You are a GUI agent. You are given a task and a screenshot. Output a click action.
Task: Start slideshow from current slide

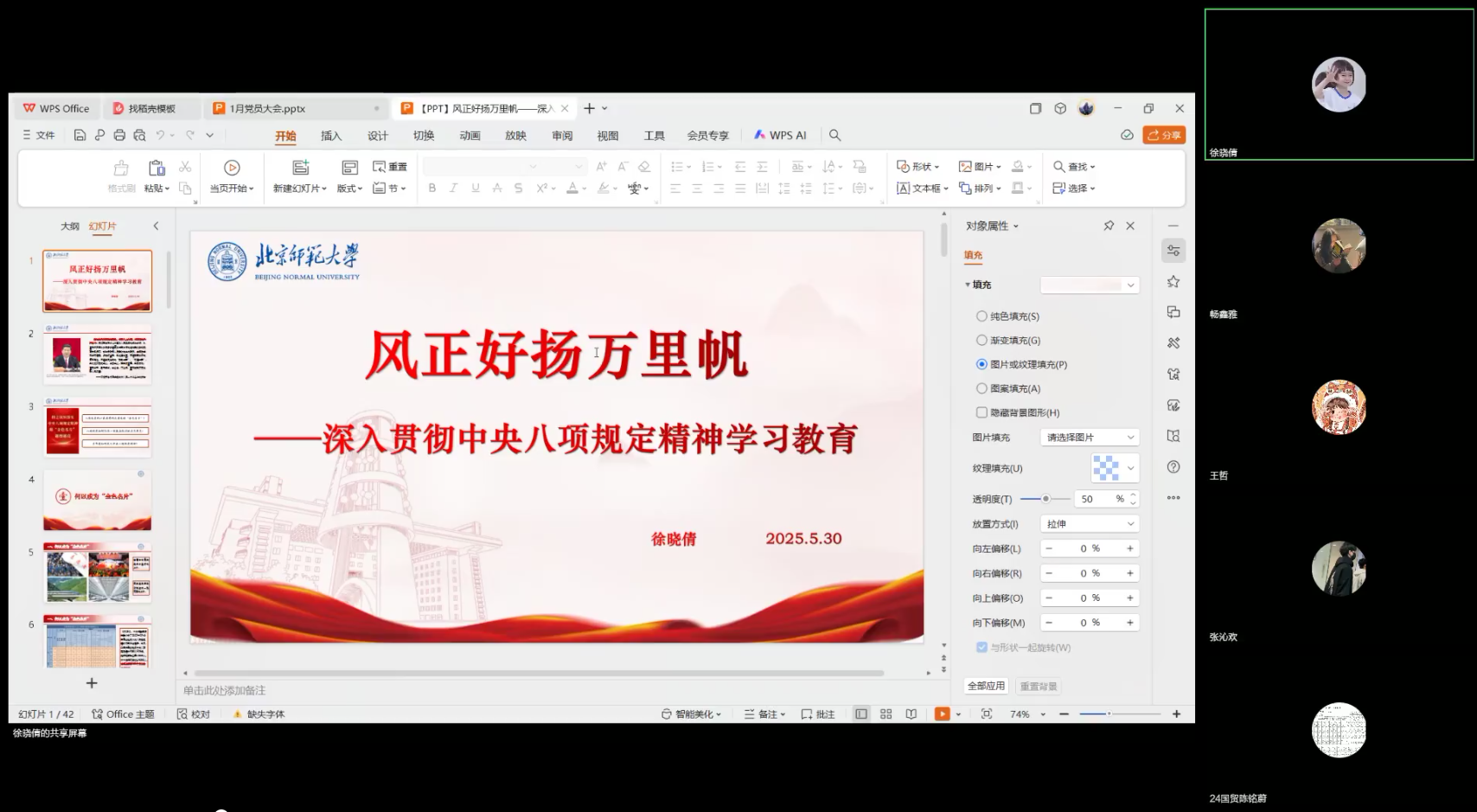click(232, 168)
